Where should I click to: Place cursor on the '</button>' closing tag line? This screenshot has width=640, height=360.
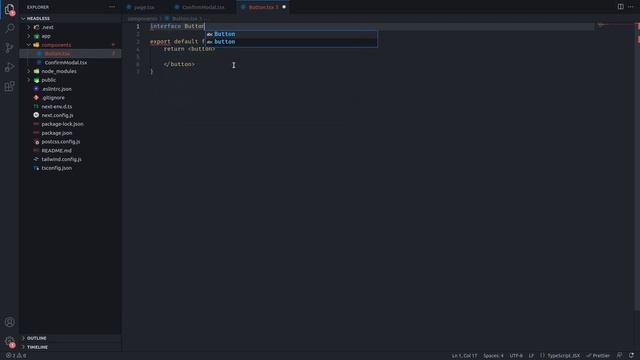point(179,64)
